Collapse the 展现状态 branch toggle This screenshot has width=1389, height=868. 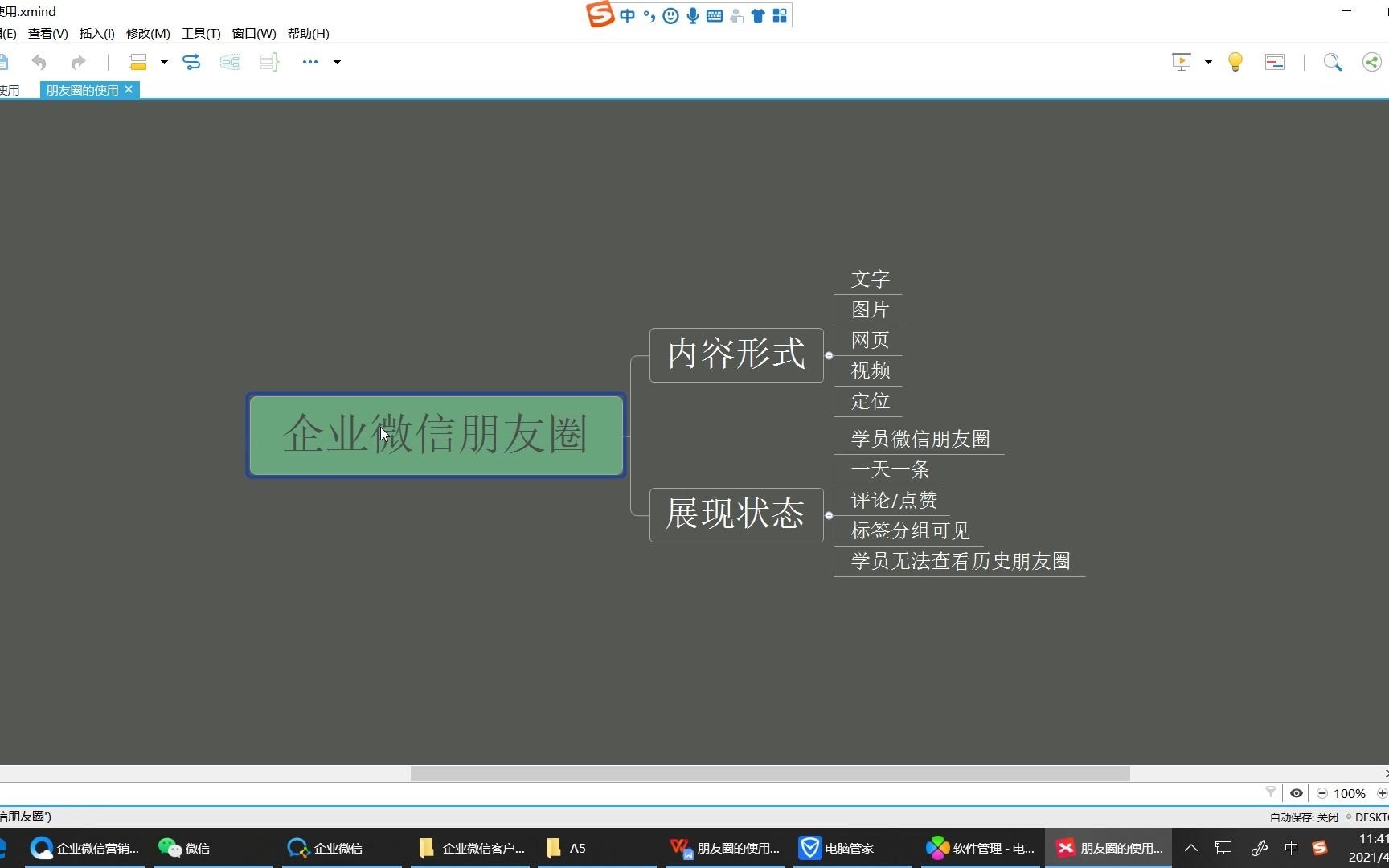tap(829, 515)
